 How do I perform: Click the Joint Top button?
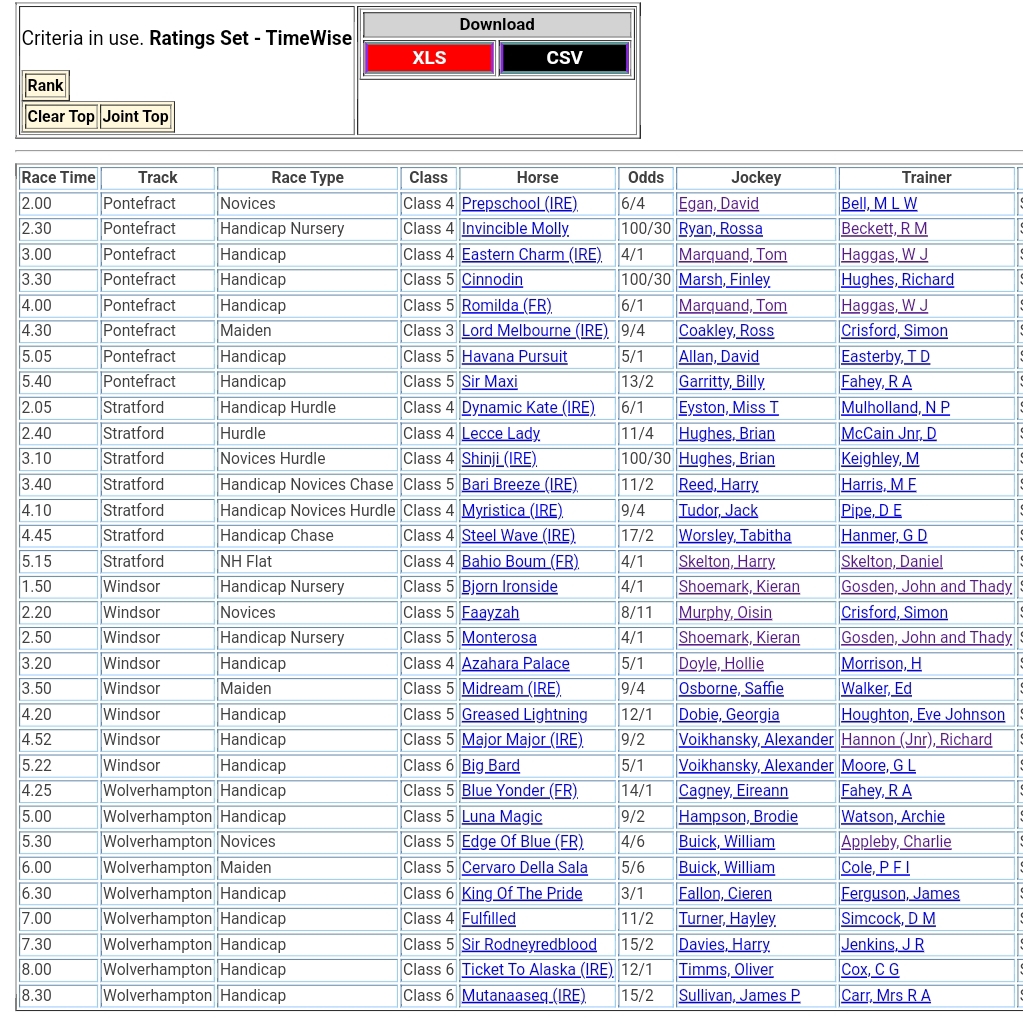(136, 117)
